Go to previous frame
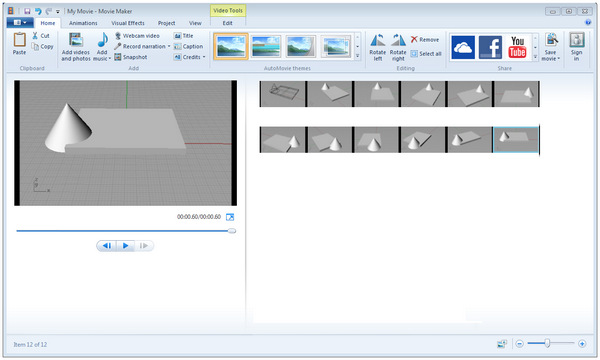The height and width of the screenshot is (360, 600). click(107, 246)
